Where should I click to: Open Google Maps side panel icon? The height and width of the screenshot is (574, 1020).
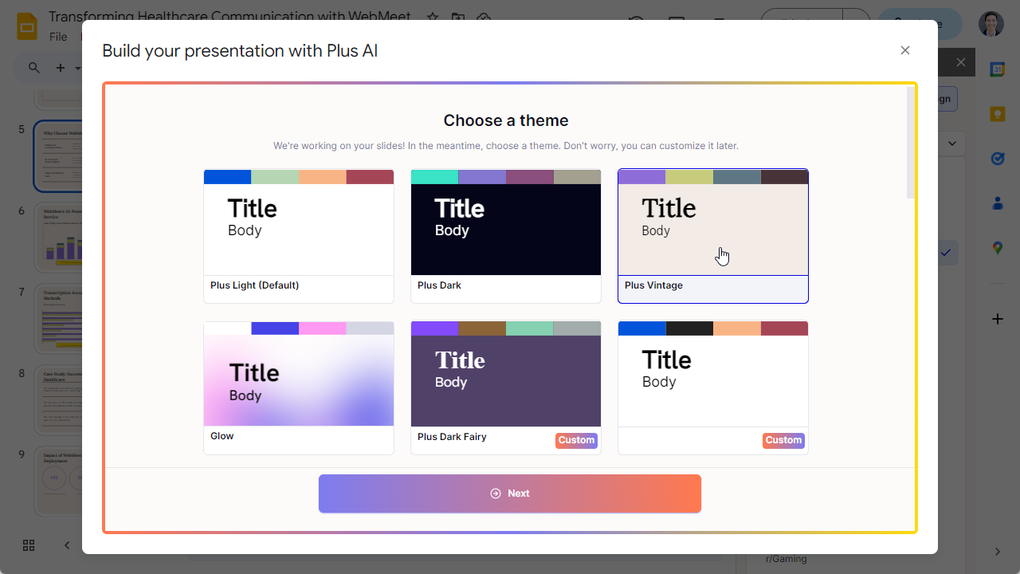click(997, 248)
